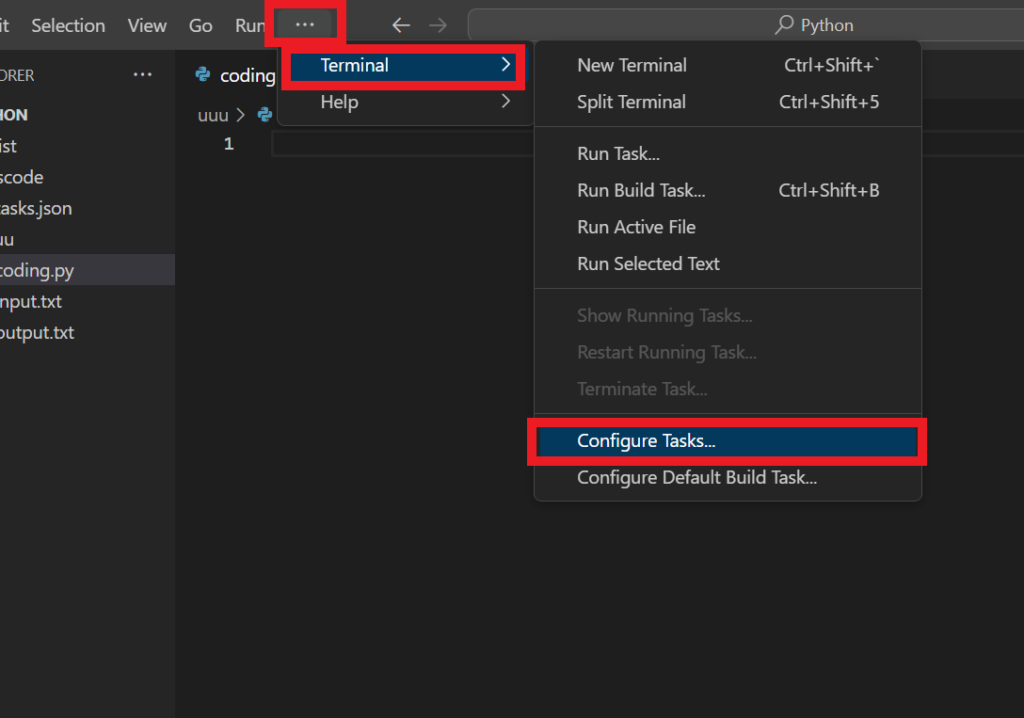Open the View menu
This screenshot has width=1024, height=718.
tap(146, 25)
